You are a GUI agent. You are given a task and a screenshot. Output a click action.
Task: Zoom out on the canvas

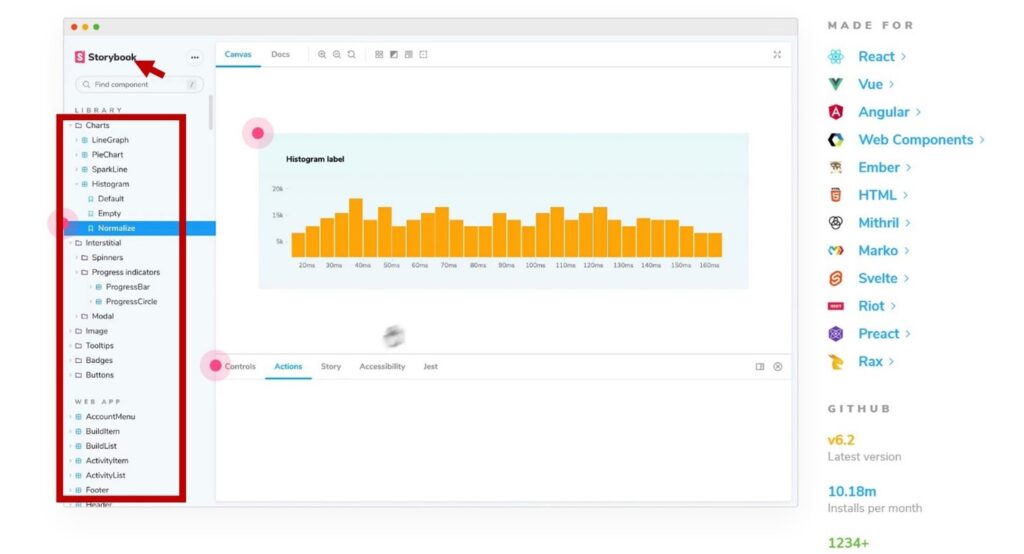(337, 55)
